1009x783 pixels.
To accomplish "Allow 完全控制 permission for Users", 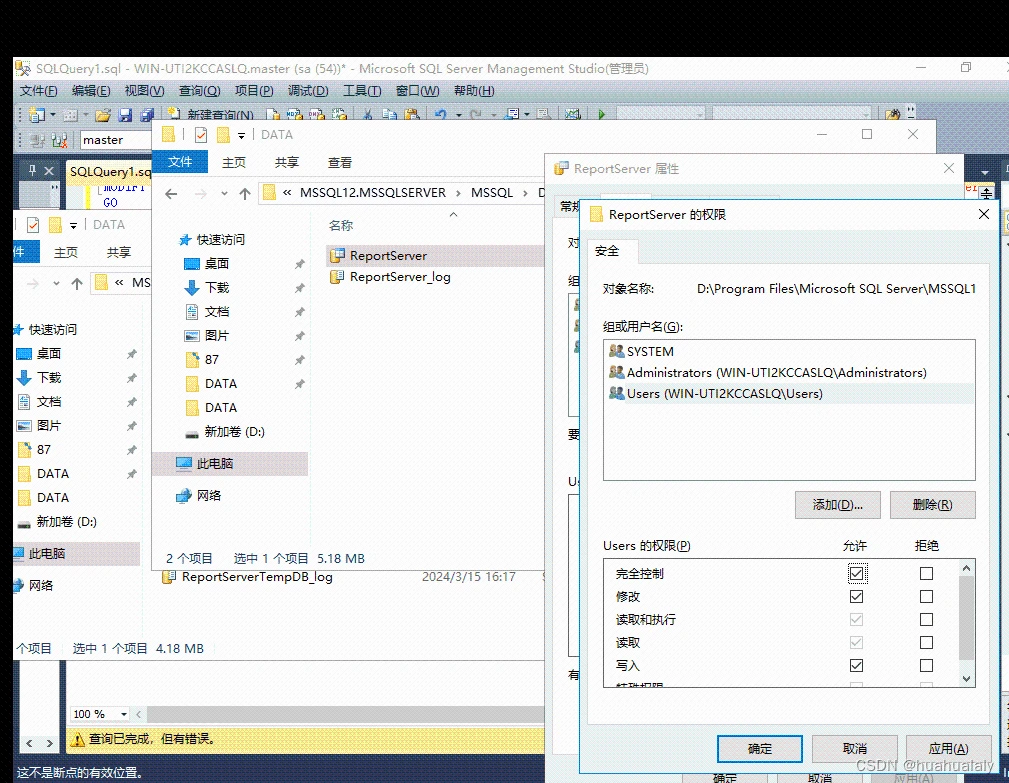I will click(856, 573).
